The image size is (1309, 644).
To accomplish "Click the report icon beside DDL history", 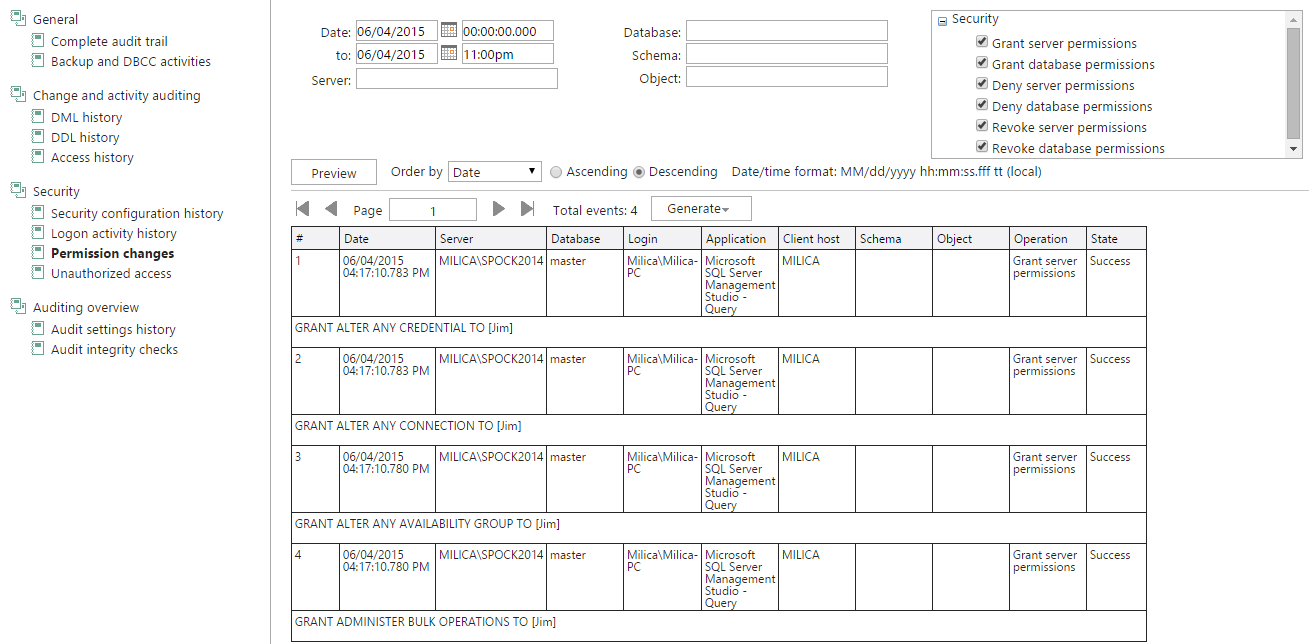I will pos(38,137).
